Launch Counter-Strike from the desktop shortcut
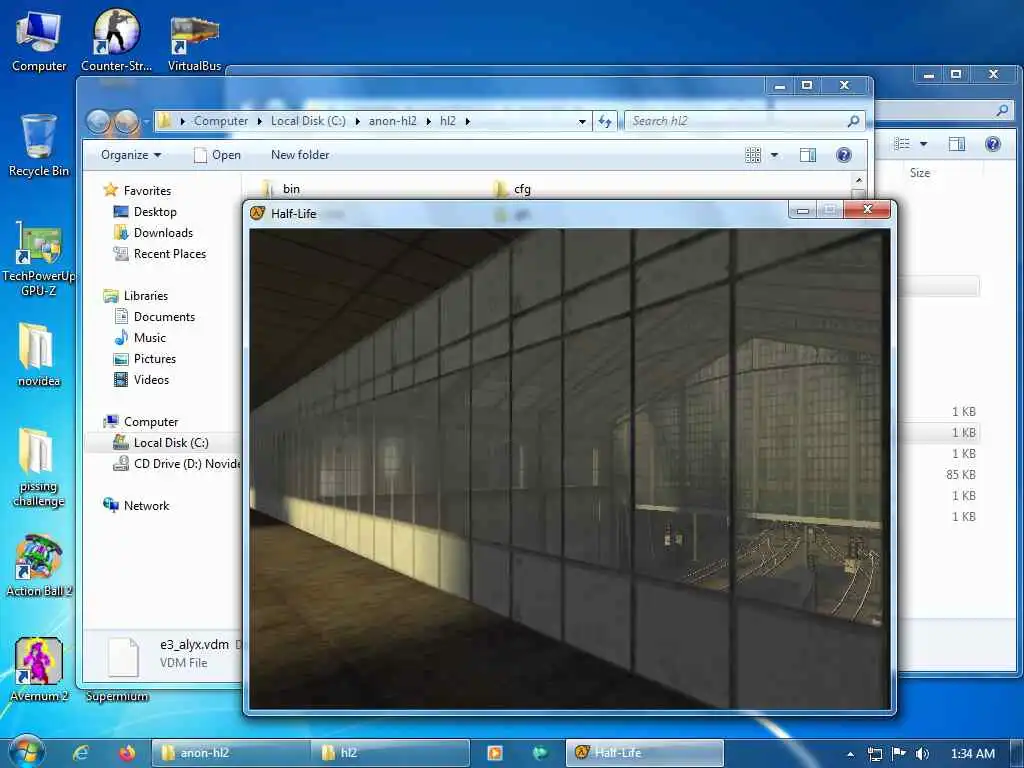This screenshot has width=1024, height=768. [116, 40]
